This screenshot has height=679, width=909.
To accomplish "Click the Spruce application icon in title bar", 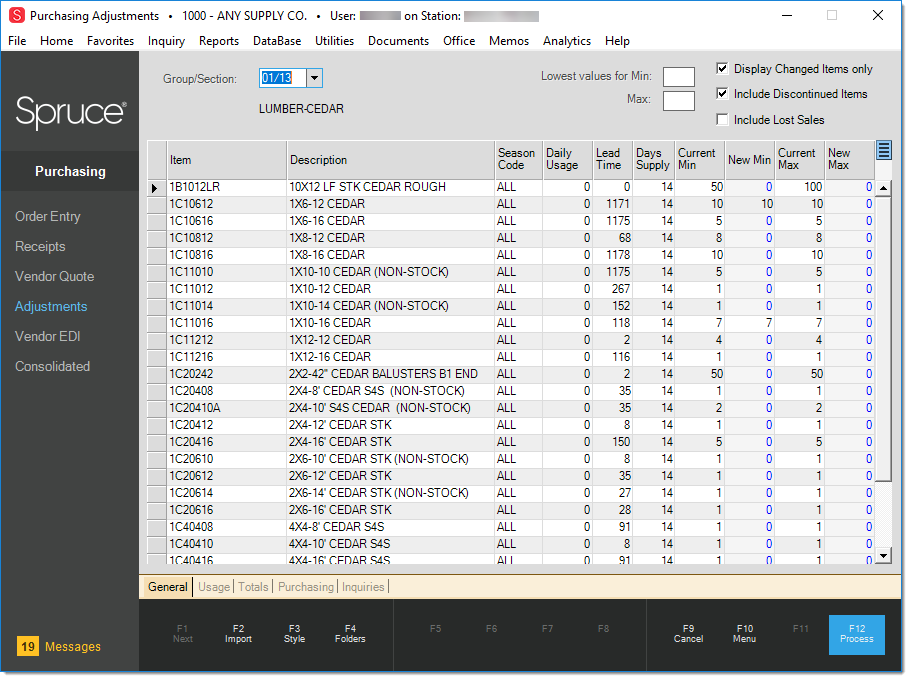I will [x=17, y=15].
